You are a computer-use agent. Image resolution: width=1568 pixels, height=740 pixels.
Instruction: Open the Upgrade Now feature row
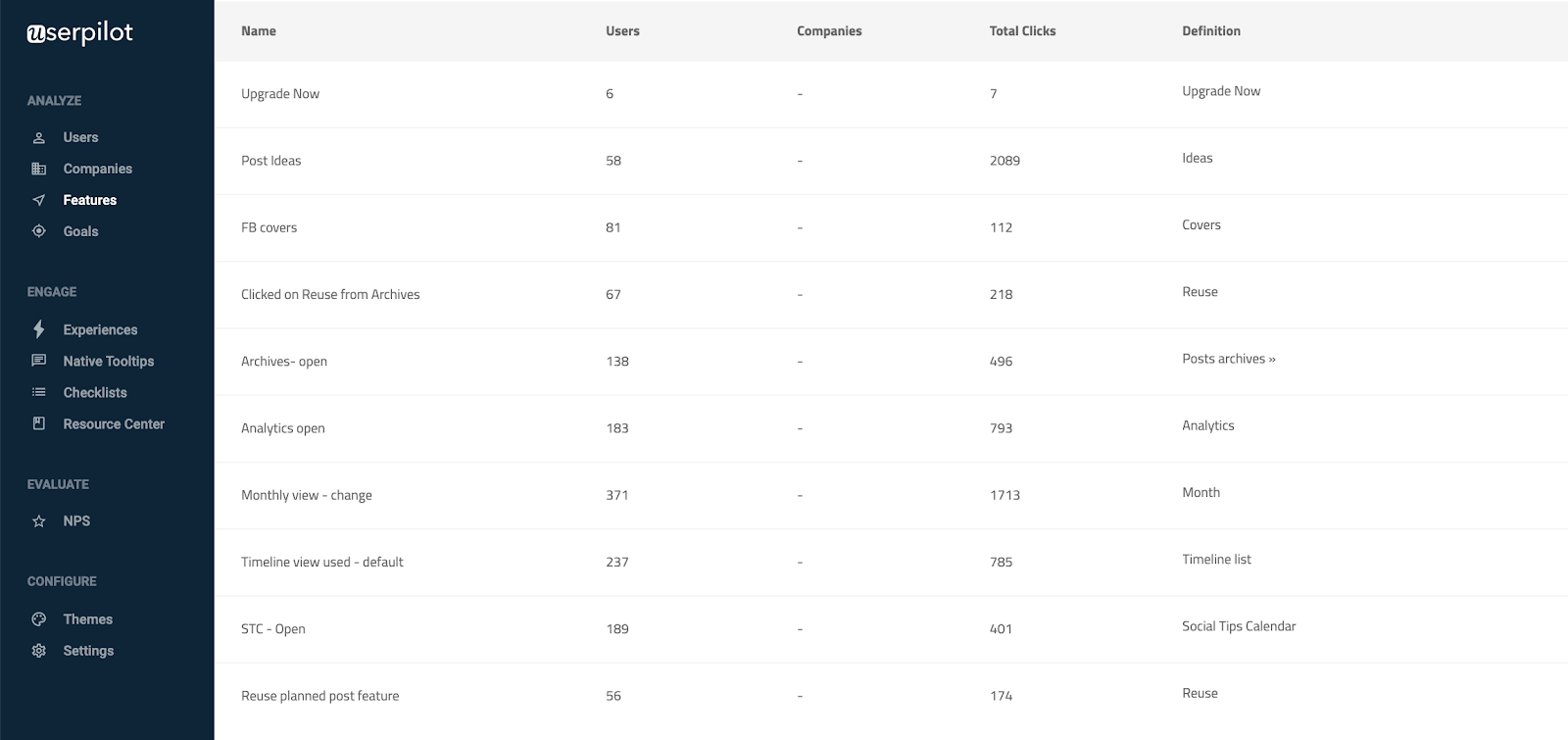(x=280, y=94)
